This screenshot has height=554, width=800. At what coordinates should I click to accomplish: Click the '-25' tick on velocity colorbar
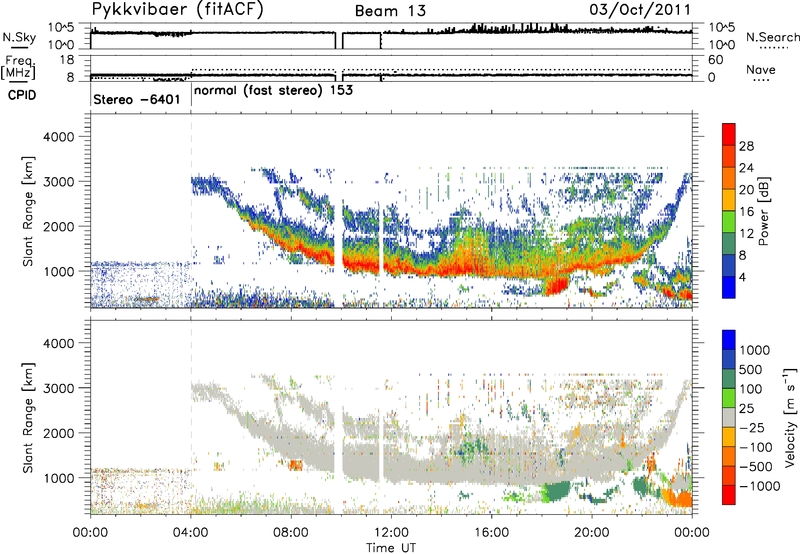click(x=752, y=427)
